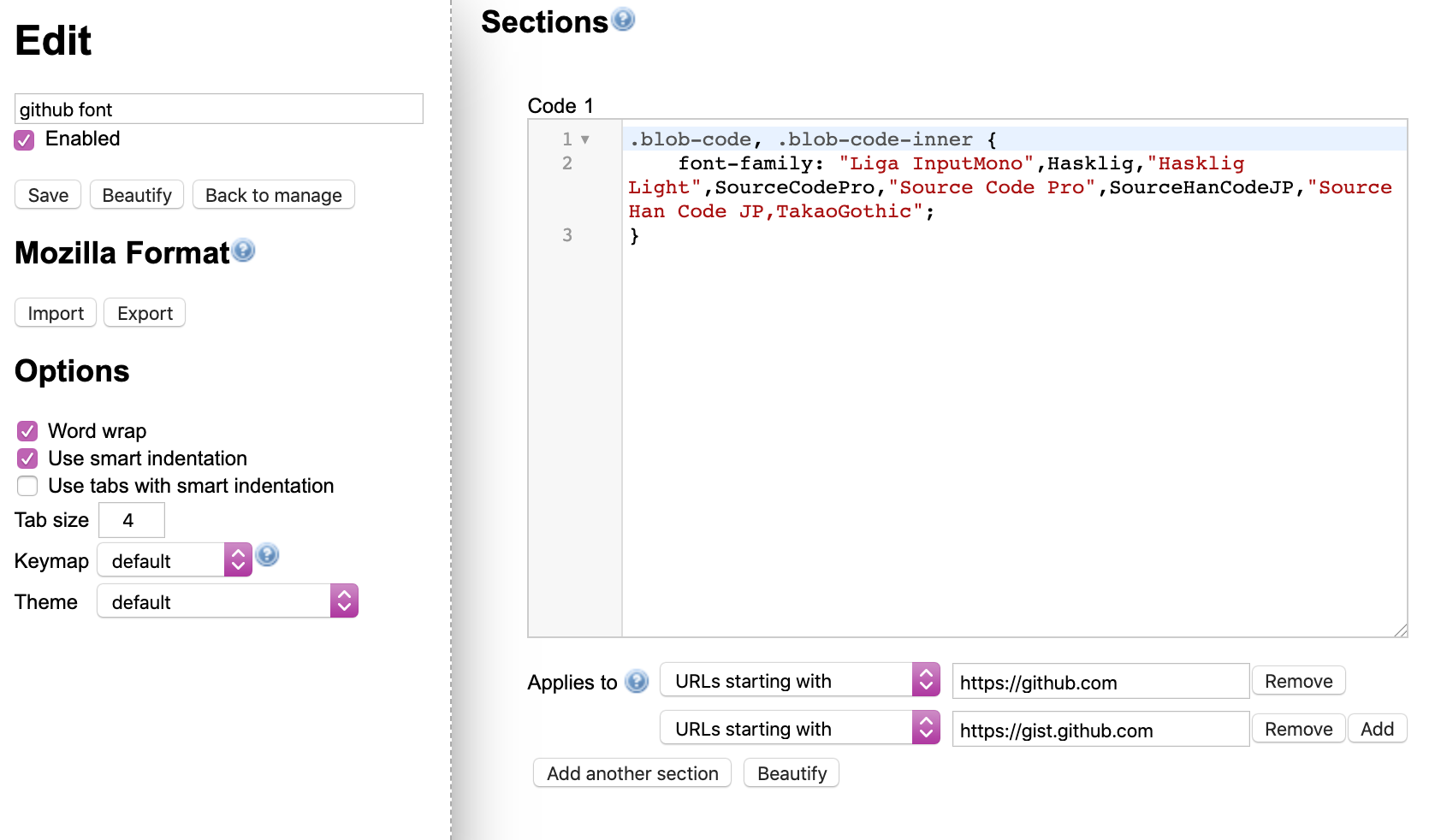Click the 'font-family:' property in code
The height and width of the screenshot is (840, 1429).
click(750, 163)
